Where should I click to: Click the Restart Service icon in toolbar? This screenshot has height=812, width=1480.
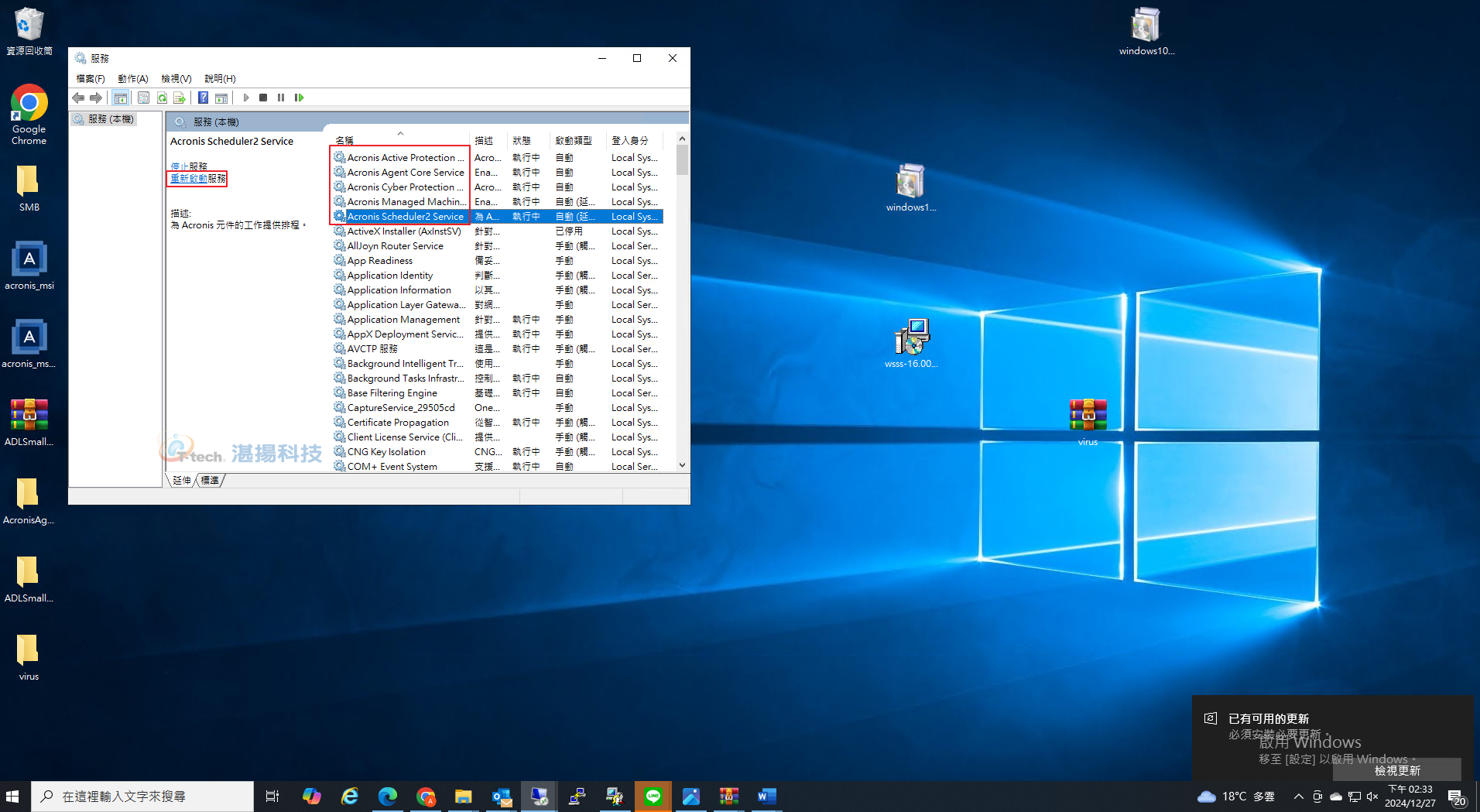299,98
